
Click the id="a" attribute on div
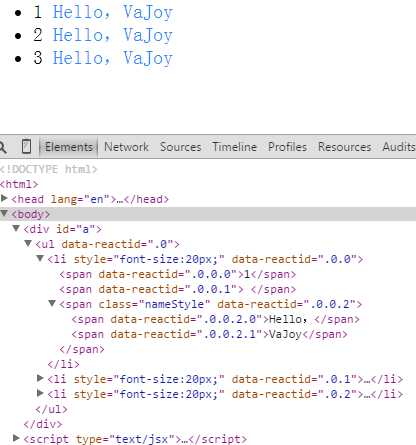tap(76, 229)
